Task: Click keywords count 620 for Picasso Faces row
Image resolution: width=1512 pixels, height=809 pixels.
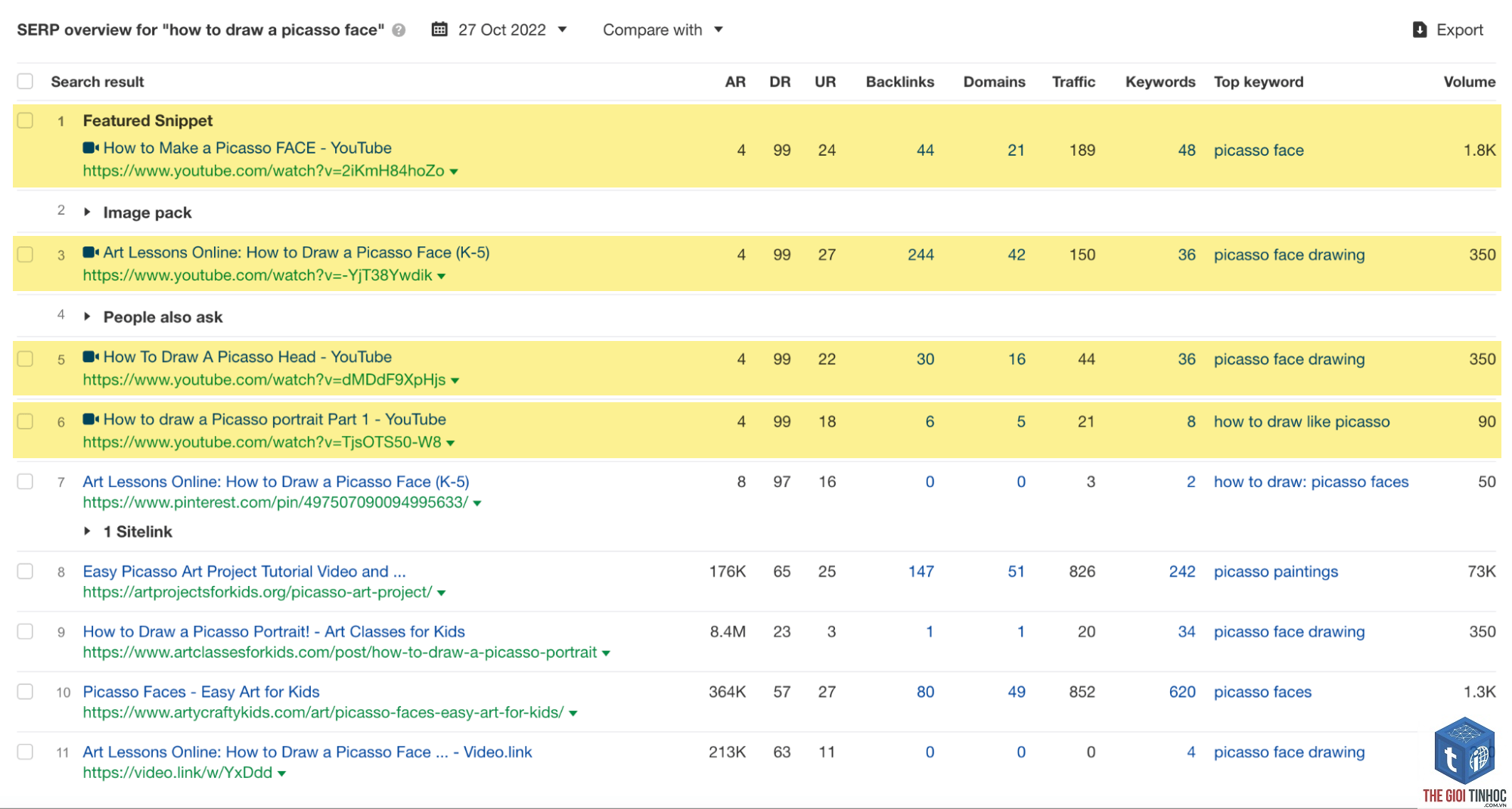Action: (x=1182, y=692)
